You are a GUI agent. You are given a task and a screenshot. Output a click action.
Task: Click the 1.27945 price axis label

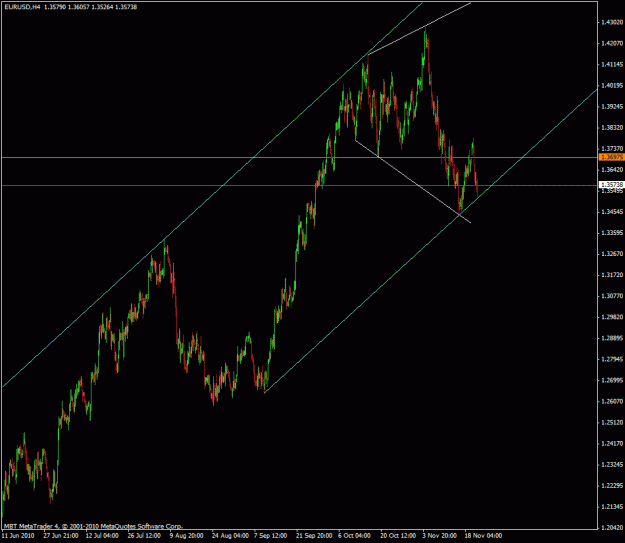612,360
